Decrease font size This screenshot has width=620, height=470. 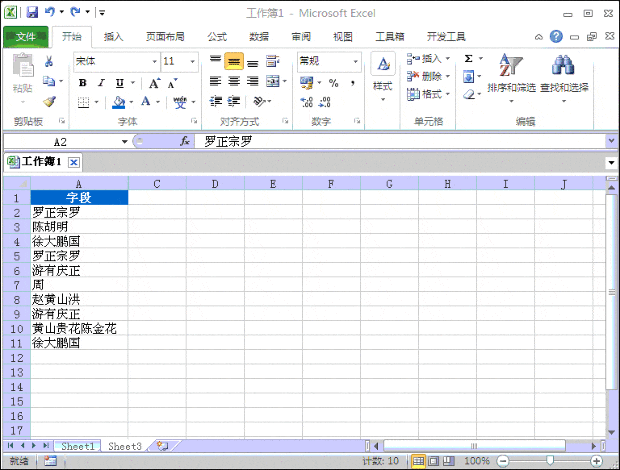click(172, 83)
